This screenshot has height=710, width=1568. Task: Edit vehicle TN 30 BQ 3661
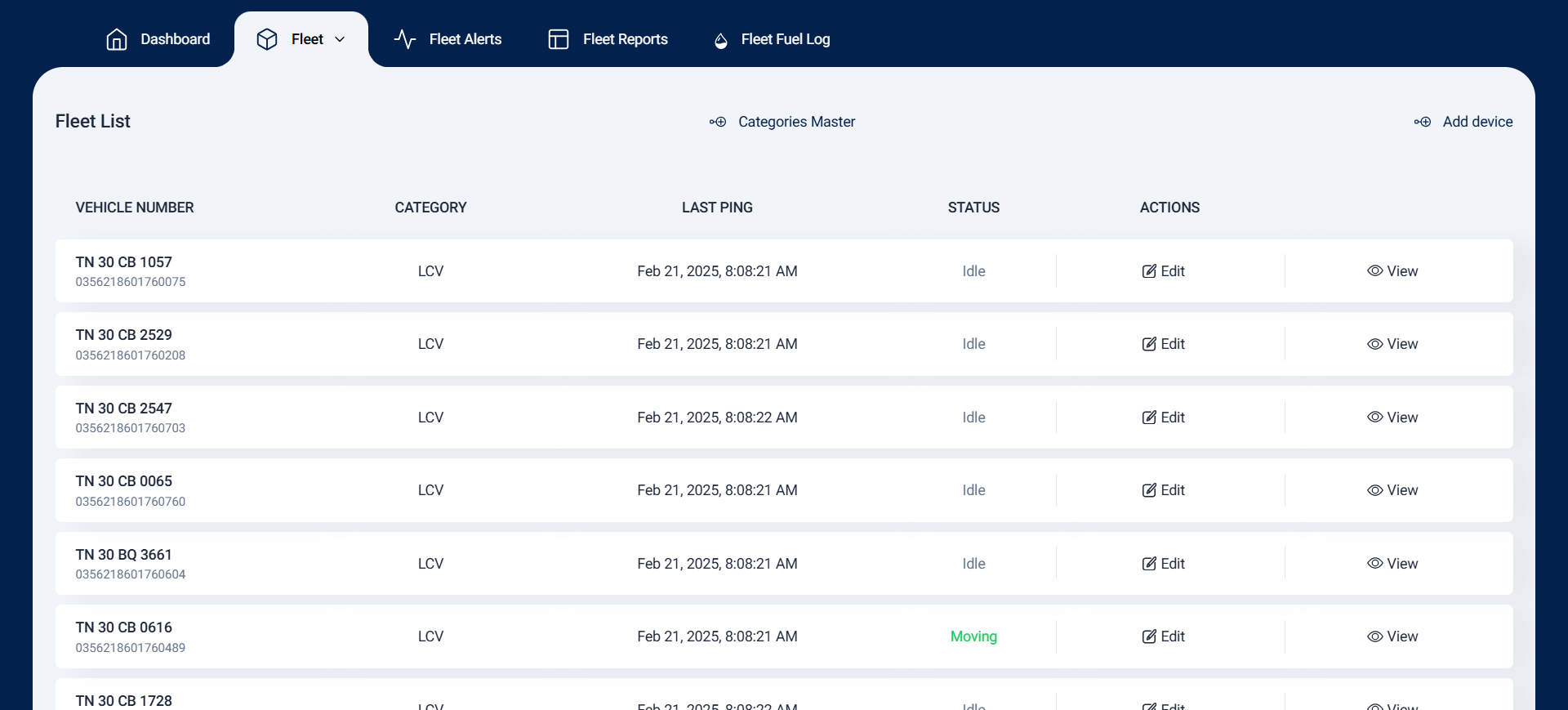coord(1164,564)
